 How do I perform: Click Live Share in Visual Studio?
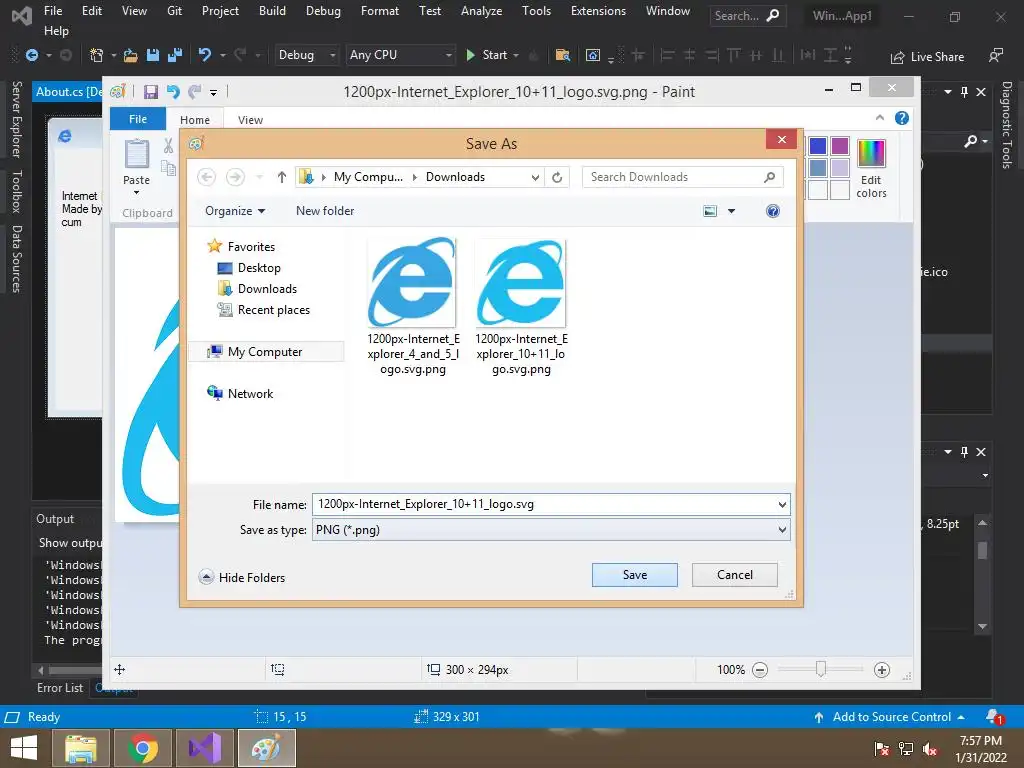pos(927,57)
